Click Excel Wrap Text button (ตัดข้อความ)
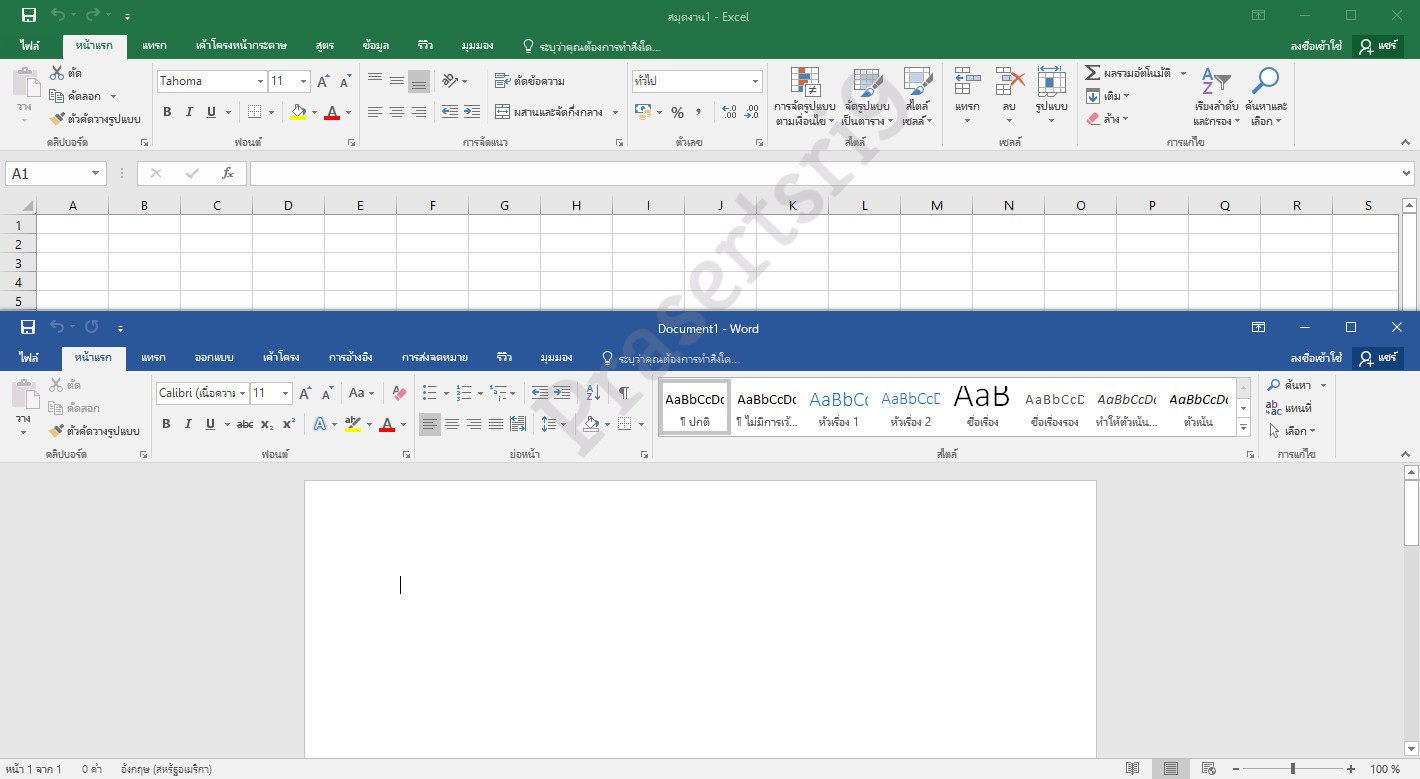Image resolution: width=1420 pixels, height=779 pixels. coord(530,81)
